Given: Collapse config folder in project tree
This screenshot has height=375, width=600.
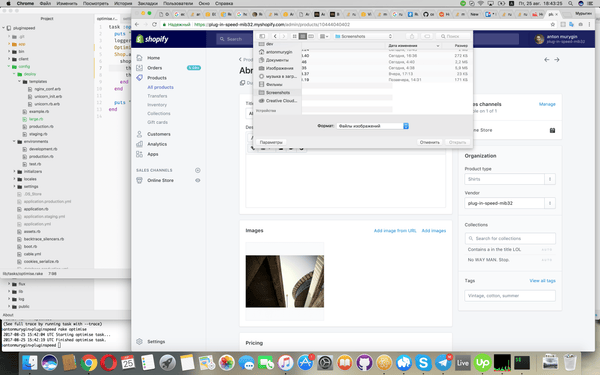Looking at the screenshot, I should coord(9,67).
